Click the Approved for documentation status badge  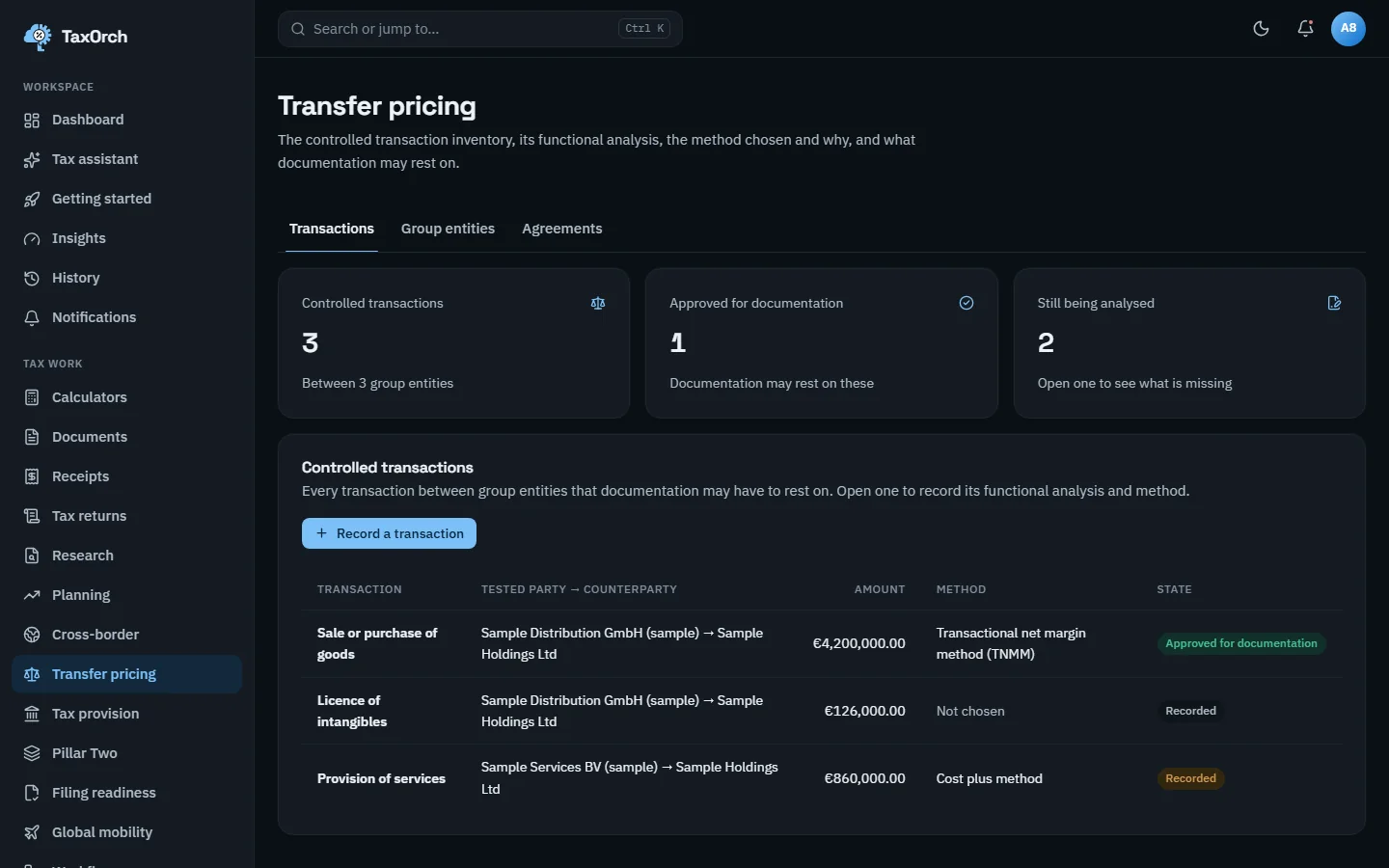(1241, 643)
